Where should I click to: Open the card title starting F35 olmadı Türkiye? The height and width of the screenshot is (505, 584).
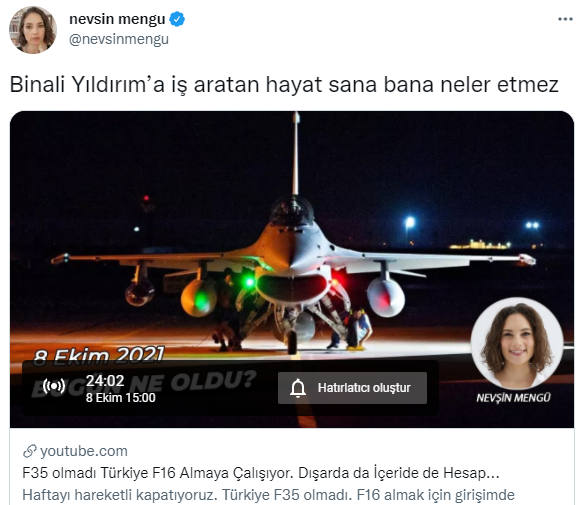point(261,473)
